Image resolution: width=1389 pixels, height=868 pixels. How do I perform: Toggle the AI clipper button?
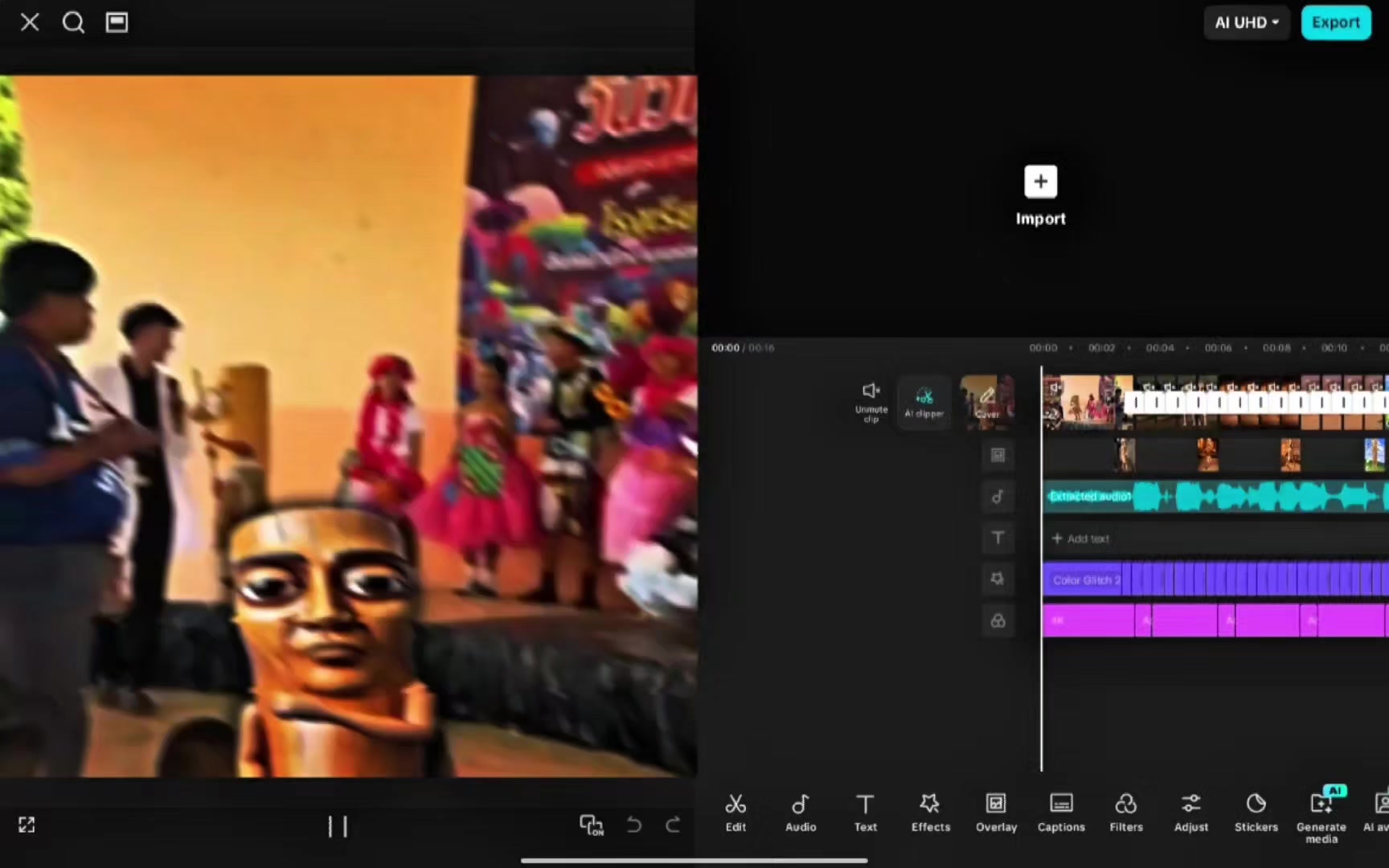(924, 402)
